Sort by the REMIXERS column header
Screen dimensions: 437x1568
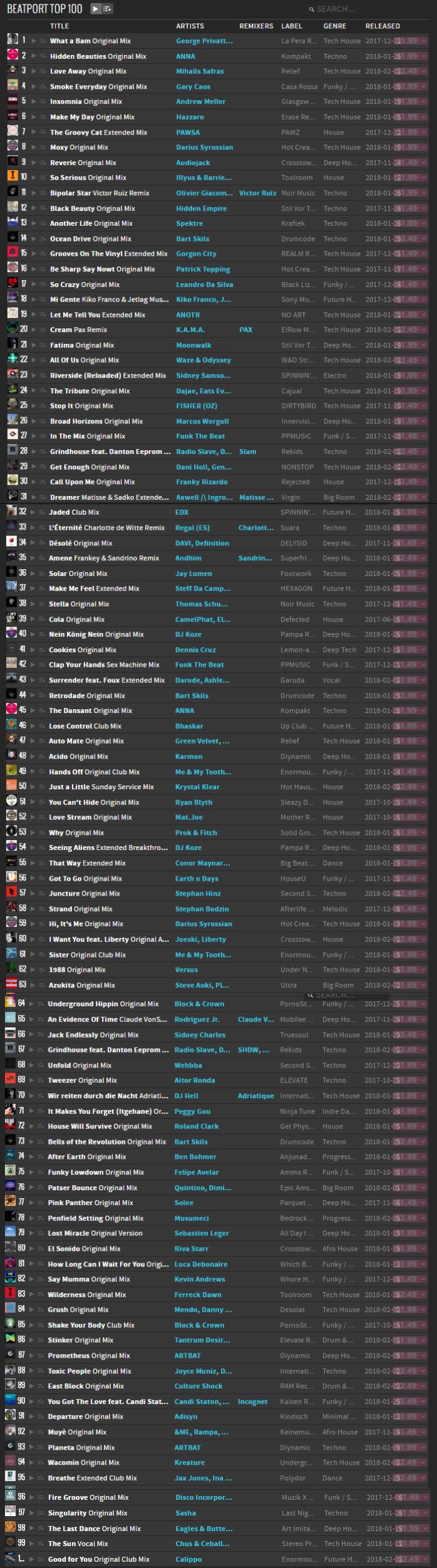(256, 26)
